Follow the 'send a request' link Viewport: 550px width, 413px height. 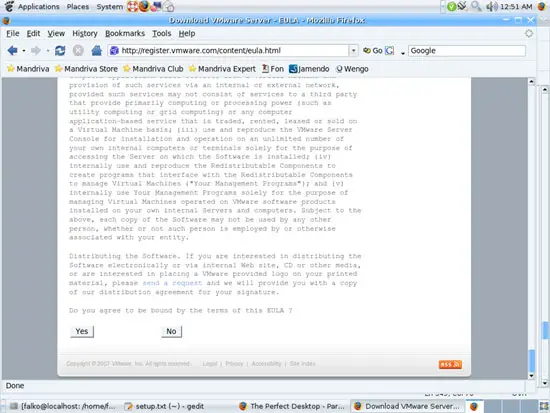172,283
